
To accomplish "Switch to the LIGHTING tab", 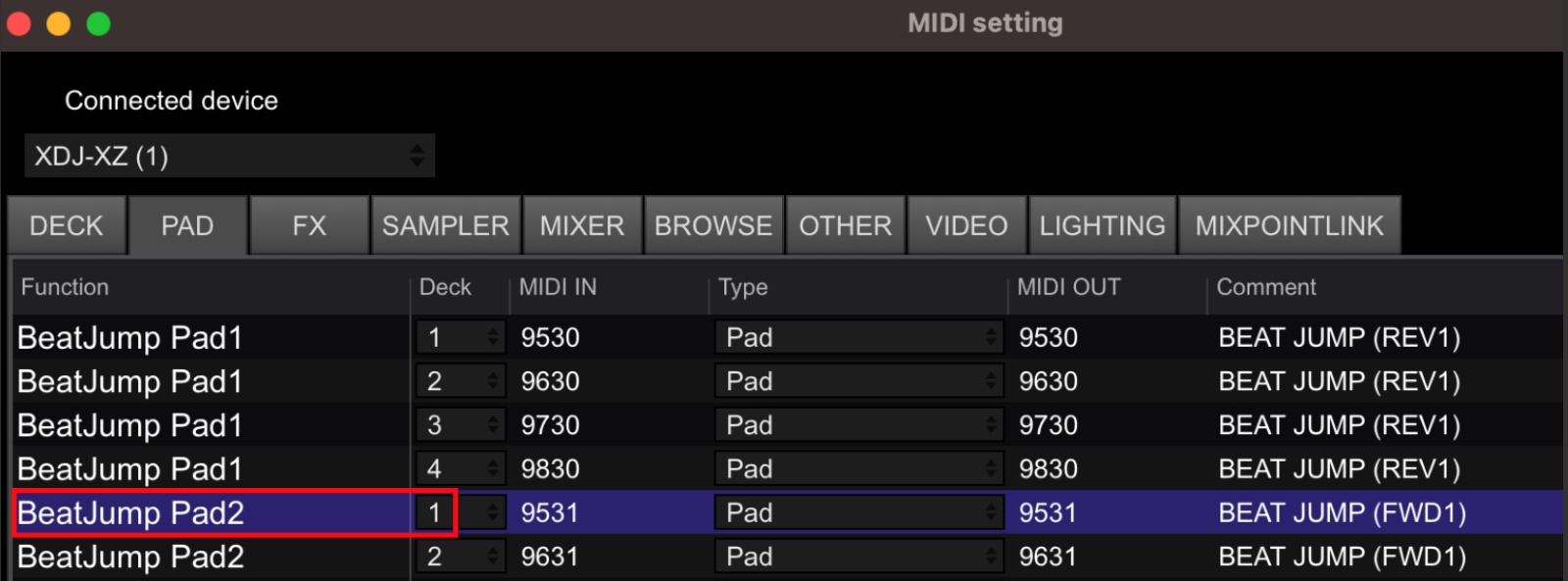I will pyautogui.click(x=1102, y=224).
